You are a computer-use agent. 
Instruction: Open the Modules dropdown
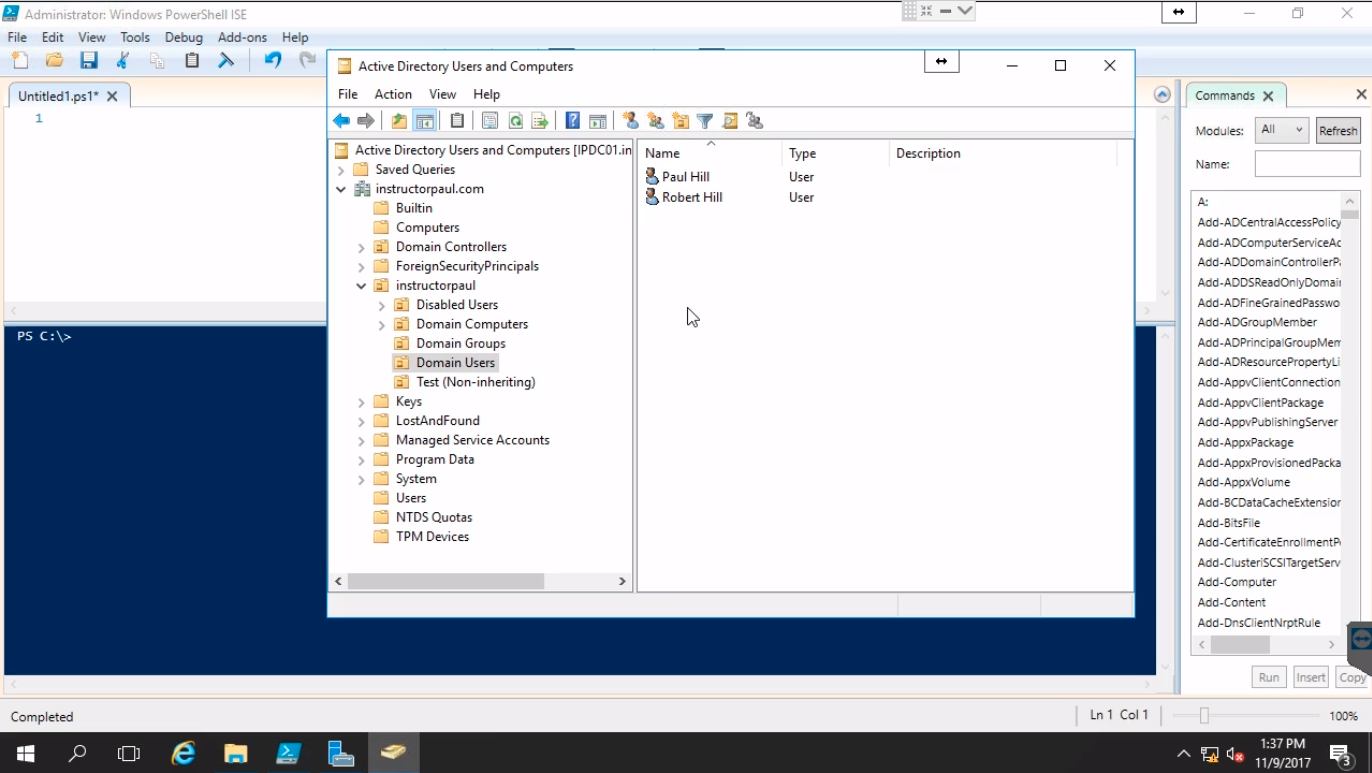(1281, 130)
